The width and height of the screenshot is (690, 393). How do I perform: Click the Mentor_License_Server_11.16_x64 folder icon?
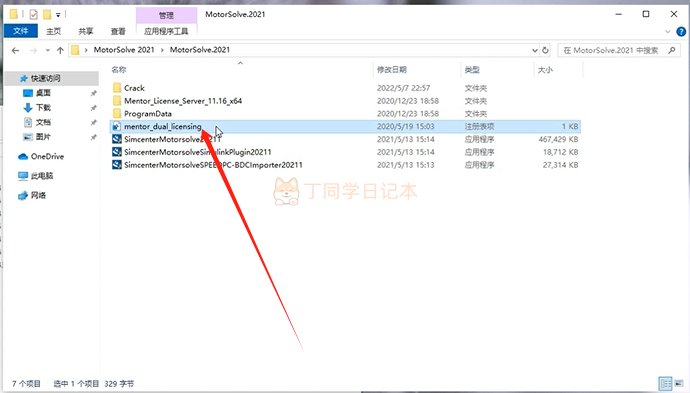117,101
